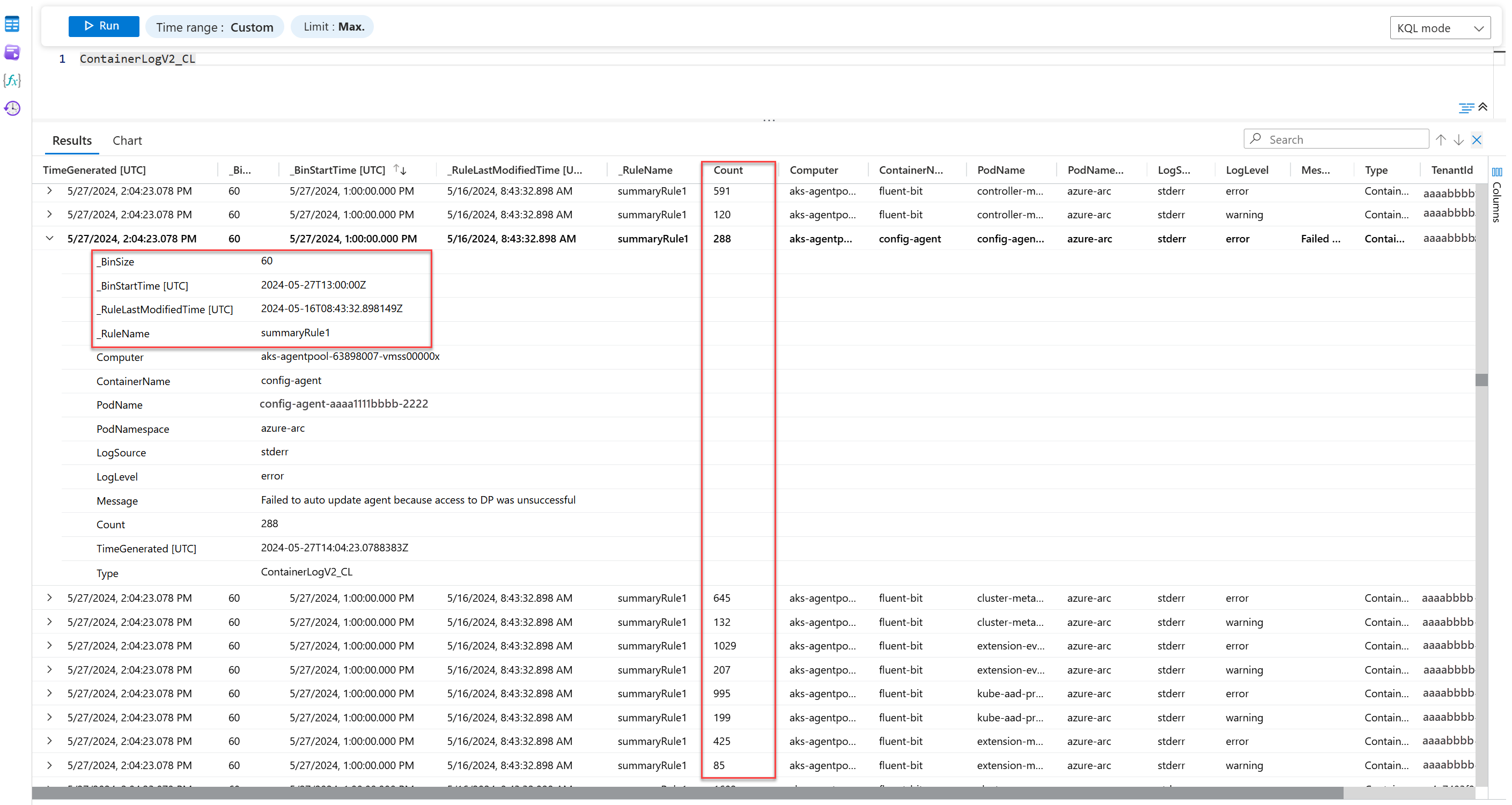Viewport: 1512px width, 805px height.
Task: Click the Count cell 1029
Action: coord(724,646)
